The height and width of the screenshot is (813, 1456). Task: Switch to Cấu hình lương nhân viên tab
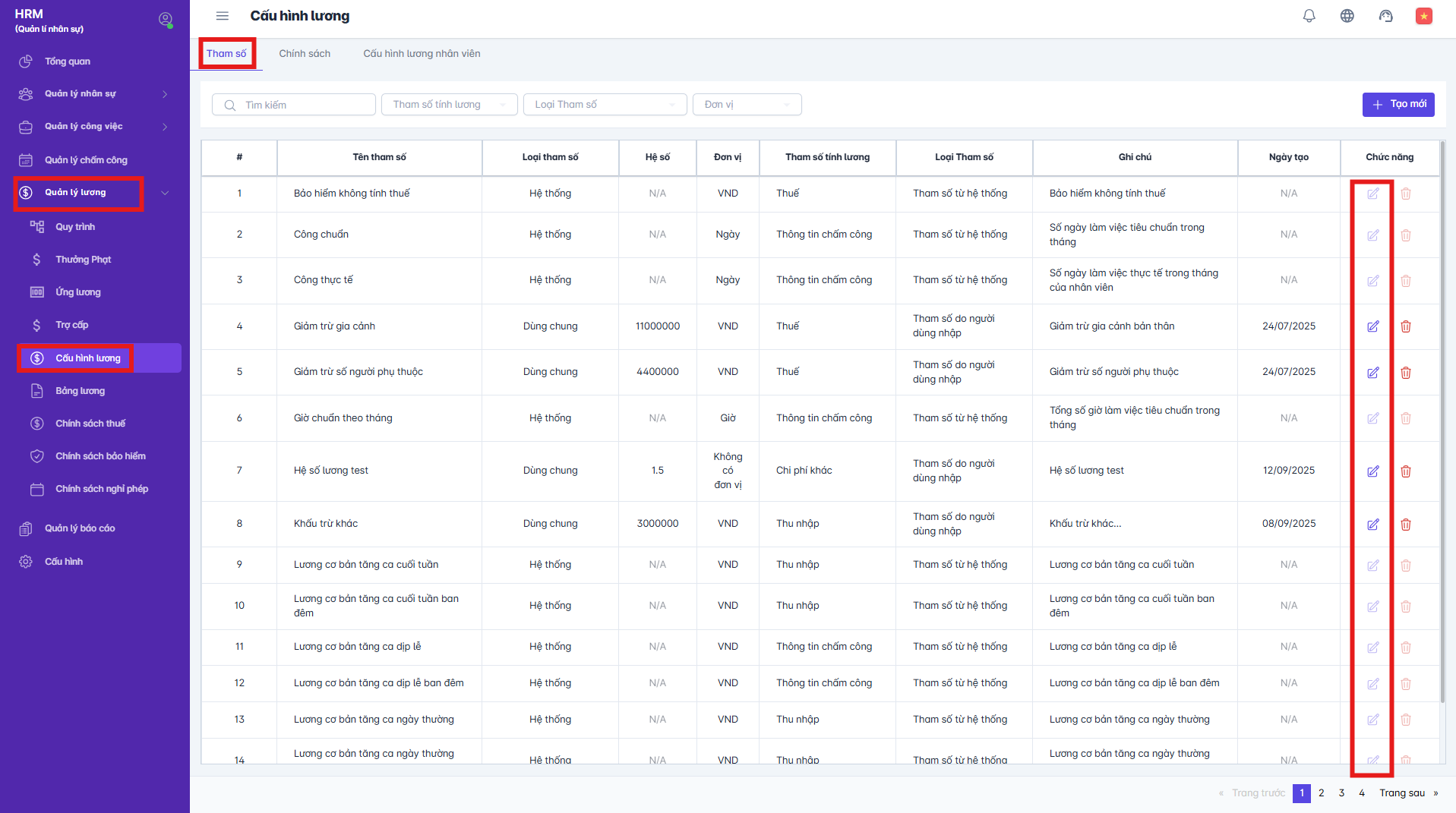422,54
